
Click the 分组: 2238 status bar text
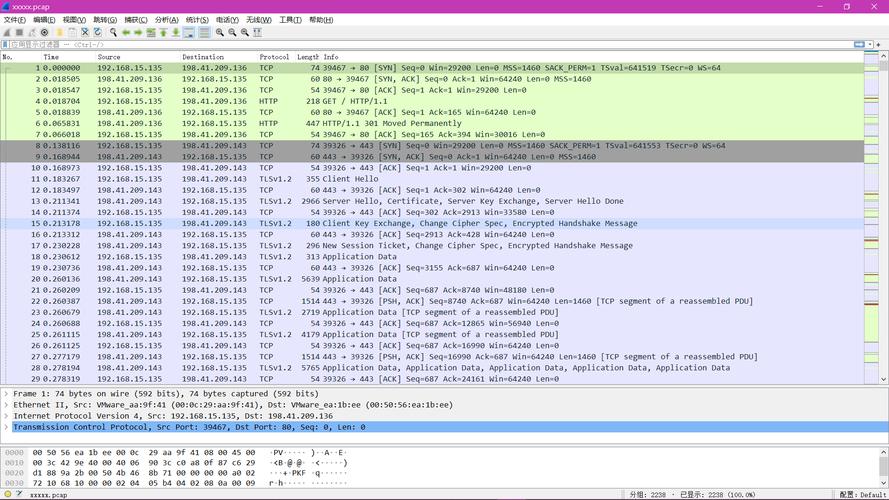[x=647, y=494]
